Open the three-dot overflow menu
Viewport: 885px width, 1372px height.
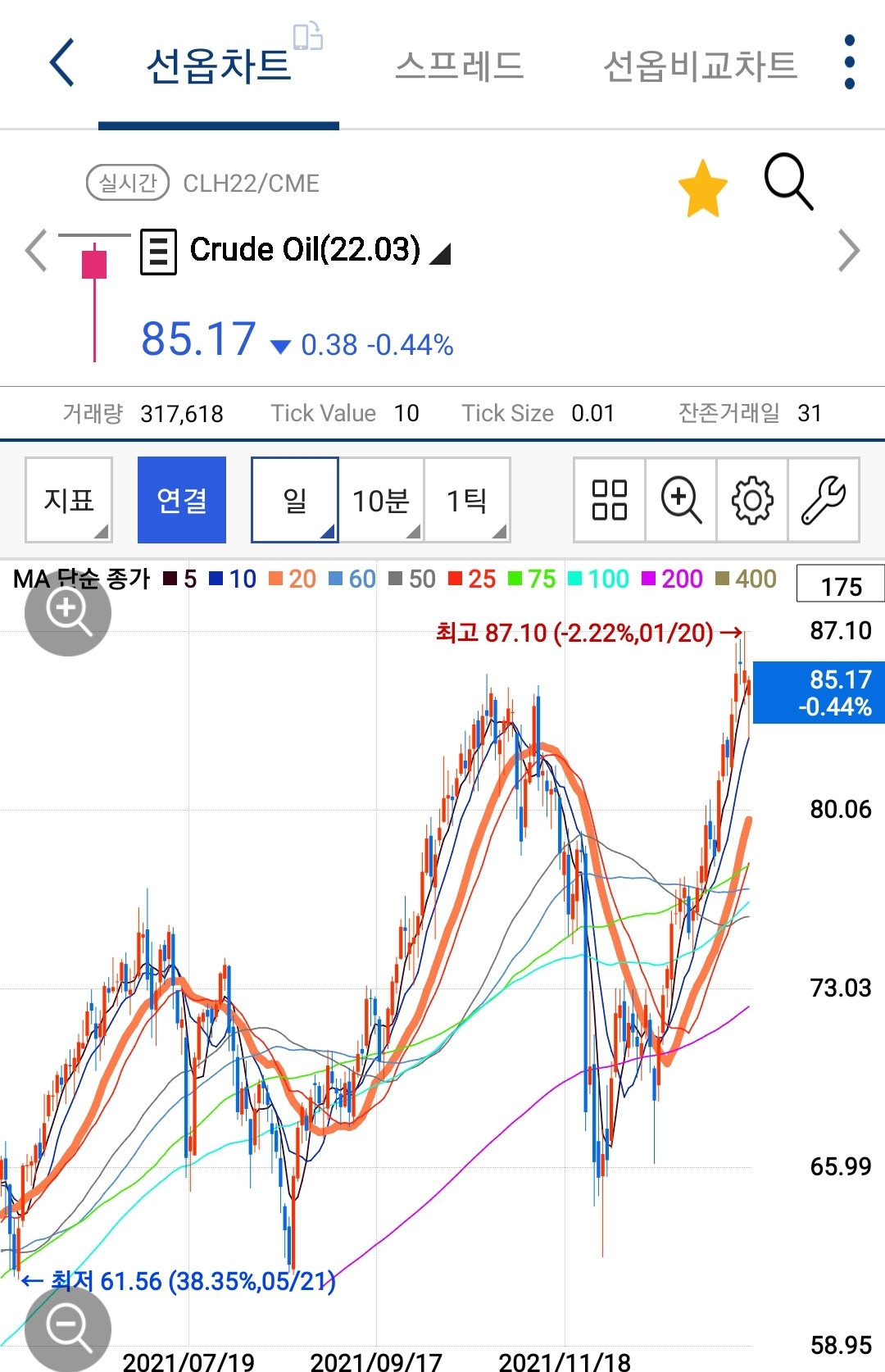pyautogui.click(x=850, y=62)
